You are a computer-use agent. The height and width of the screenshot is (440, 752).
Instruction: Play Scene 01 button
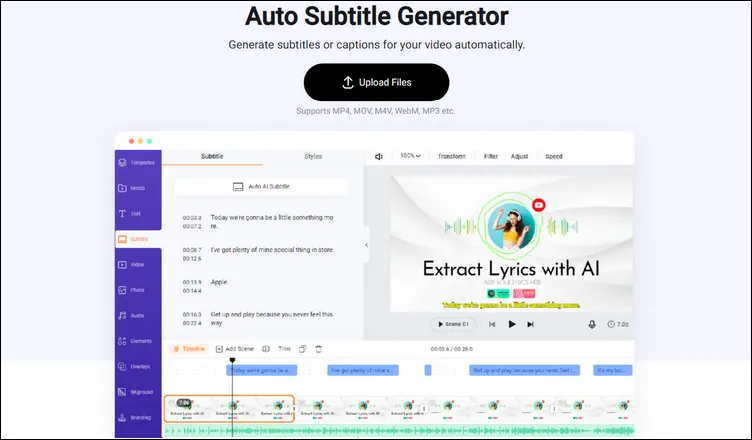click(x=453, y=324)
